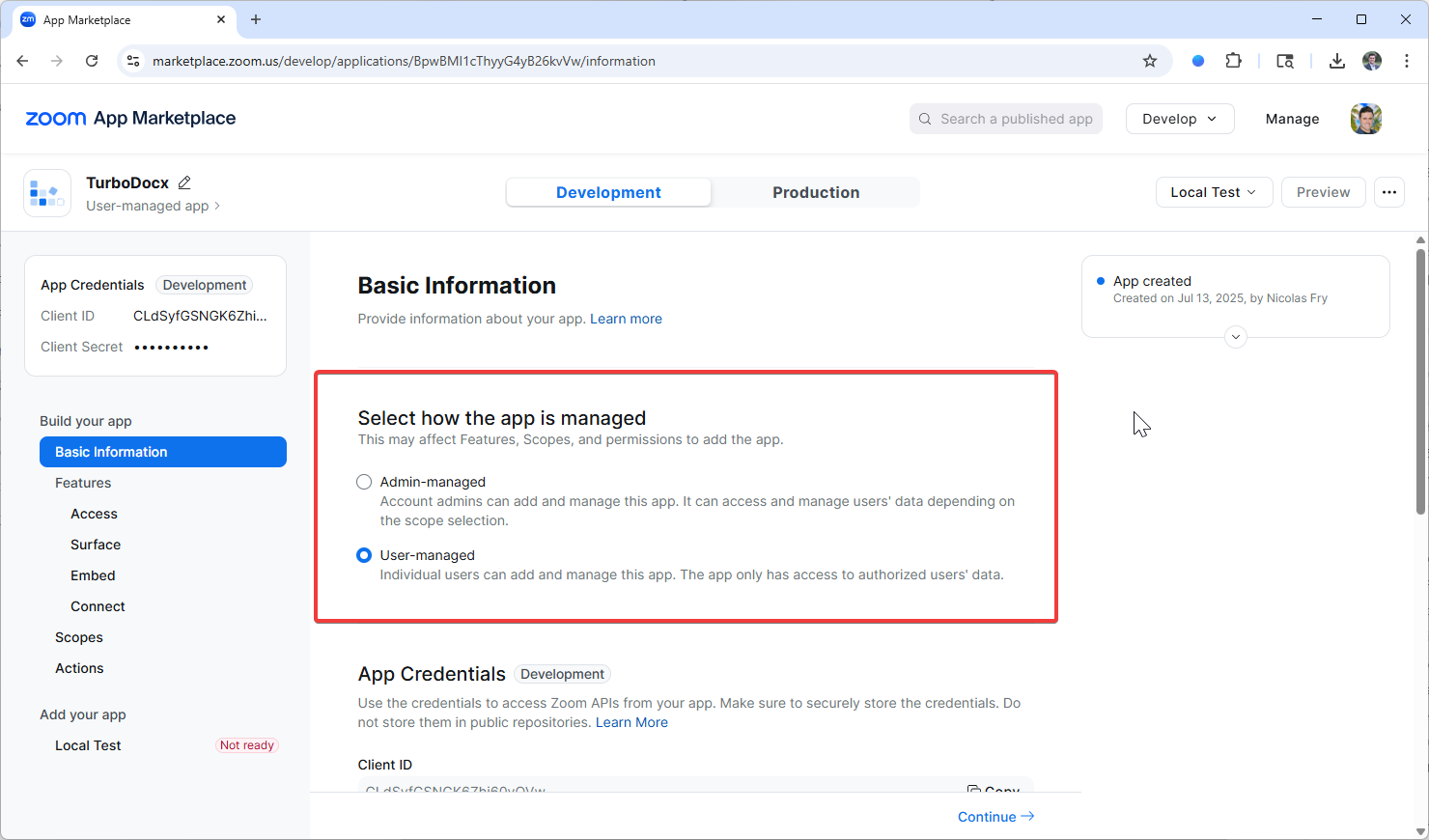Go forward in browser history
Screen dimensions: 1429x840
[57, 61]
